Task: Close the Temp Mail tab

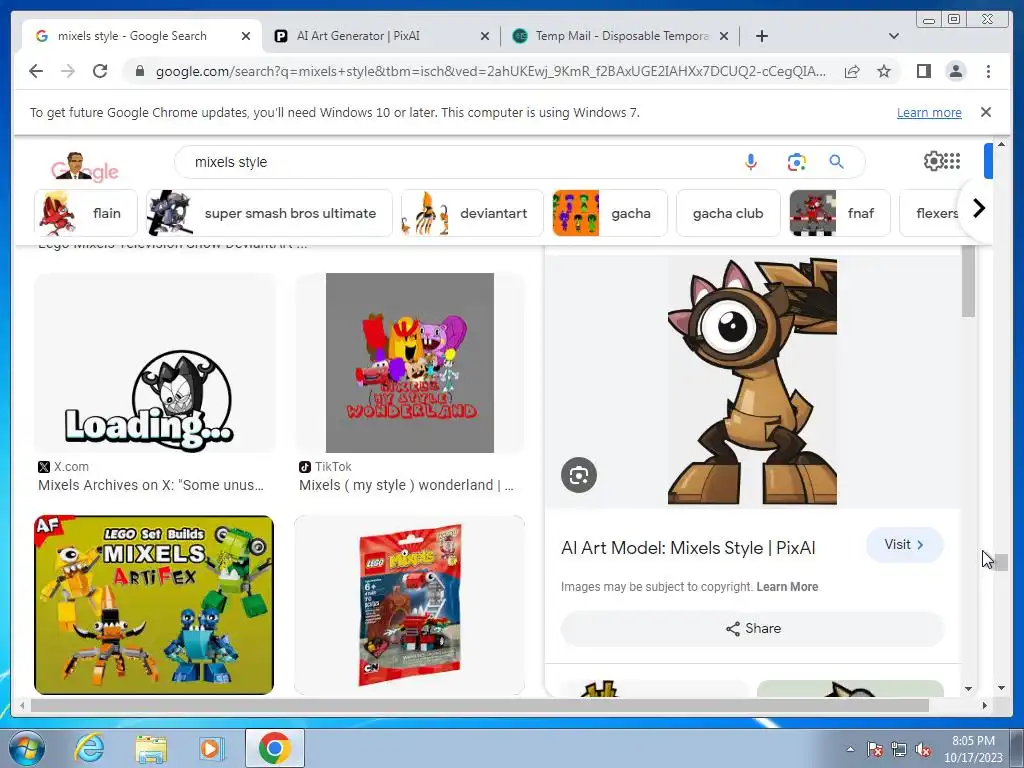Action: pos(724,37)
